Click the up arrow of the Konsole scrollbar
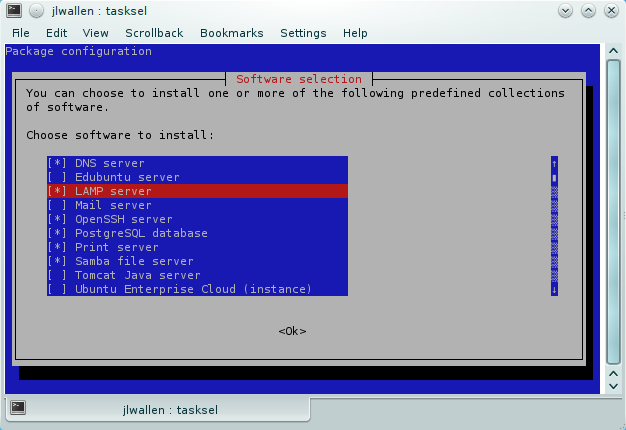 tap(613, 51)
